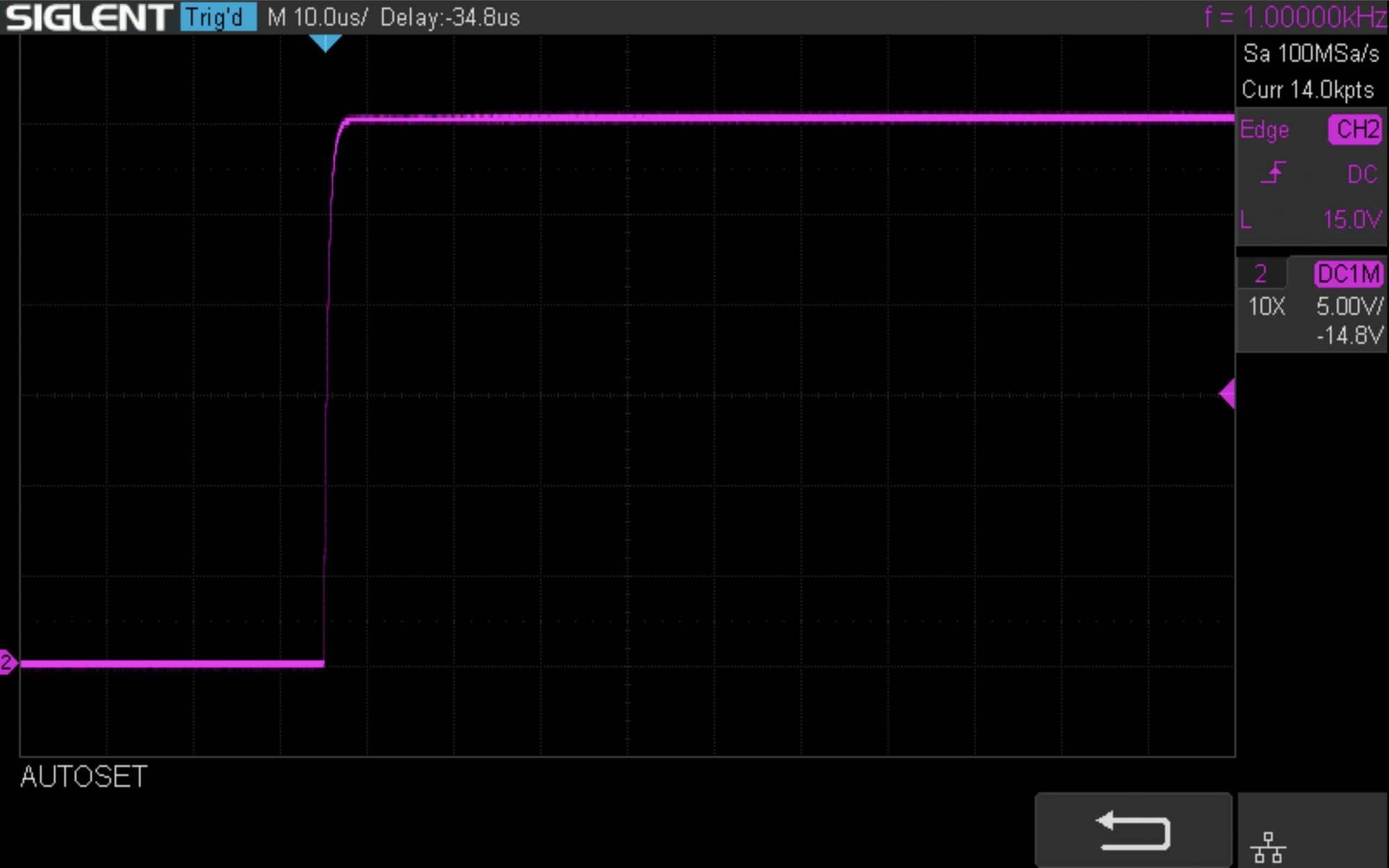Image resolution: width=1389 pixels, height=868 pixels.
Task: Click the network LAN status icon
Action: [x=1267, y=847]
